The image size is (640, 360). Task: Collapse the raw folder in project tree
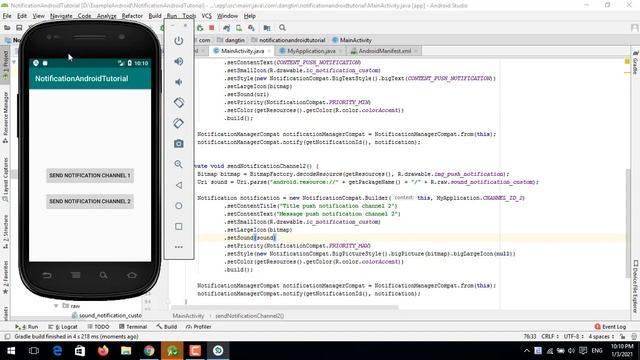[x=56, y=306]
